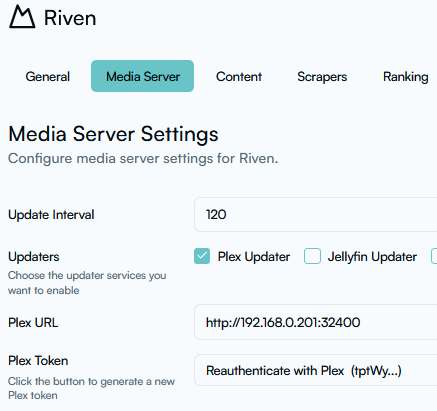This screenshot has height=411, width=437.
Task: Click the Plex URL input field
Action: click(316, 322)
